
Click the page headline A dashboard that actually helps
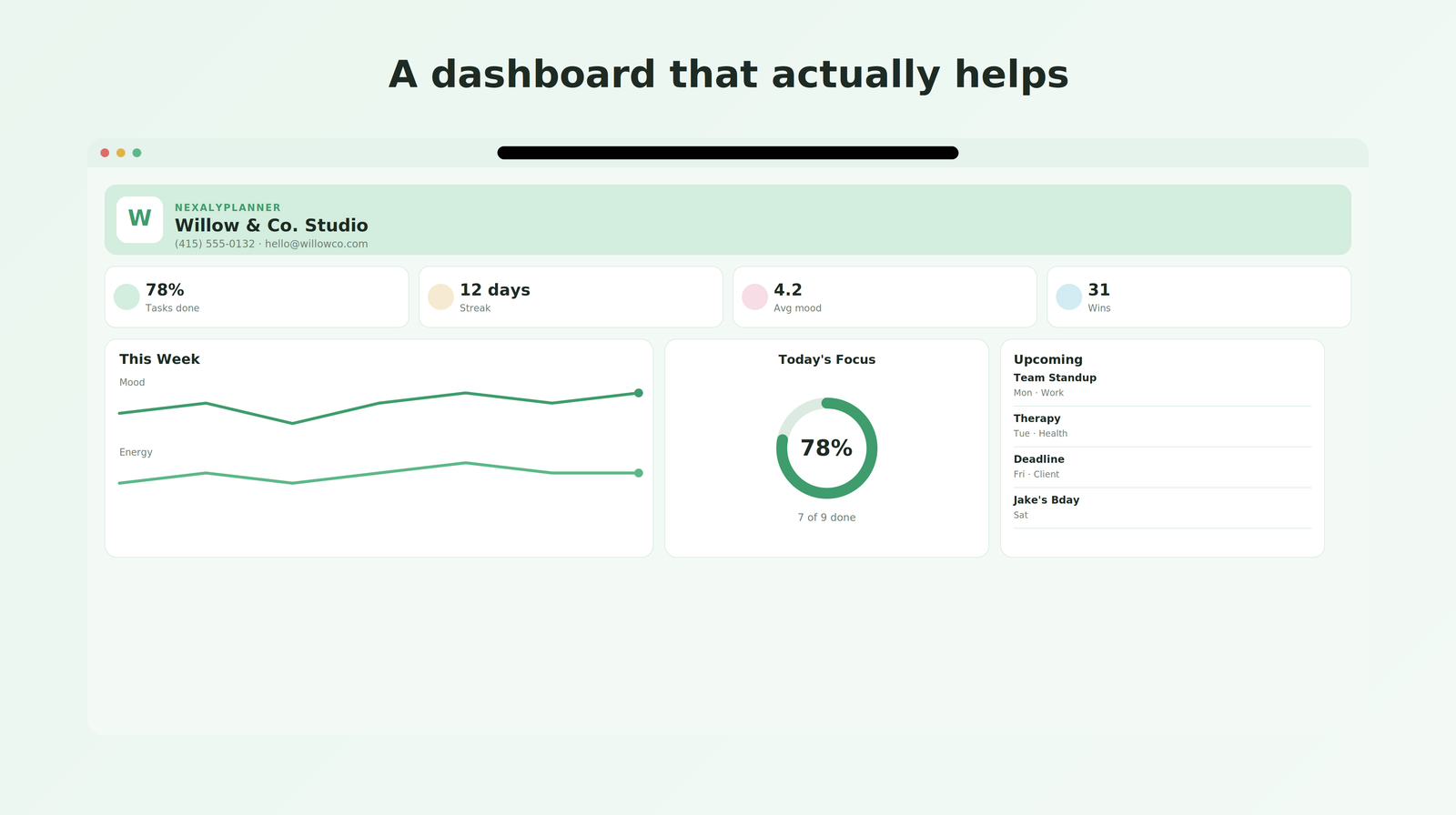click(728, 75)
